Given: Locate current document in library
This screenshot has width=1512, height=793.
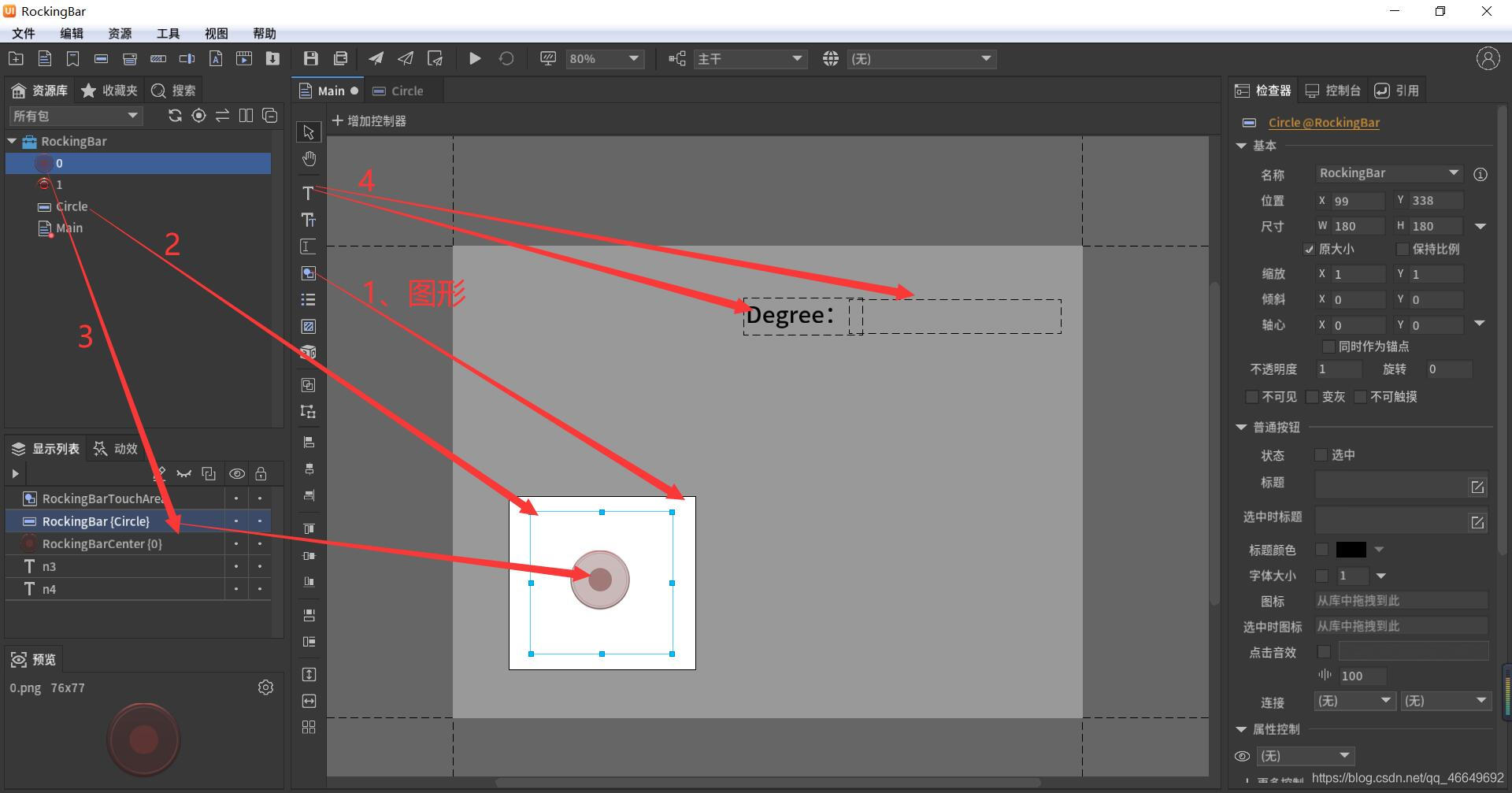Looking at the screenshot, I should coord(199,116).
